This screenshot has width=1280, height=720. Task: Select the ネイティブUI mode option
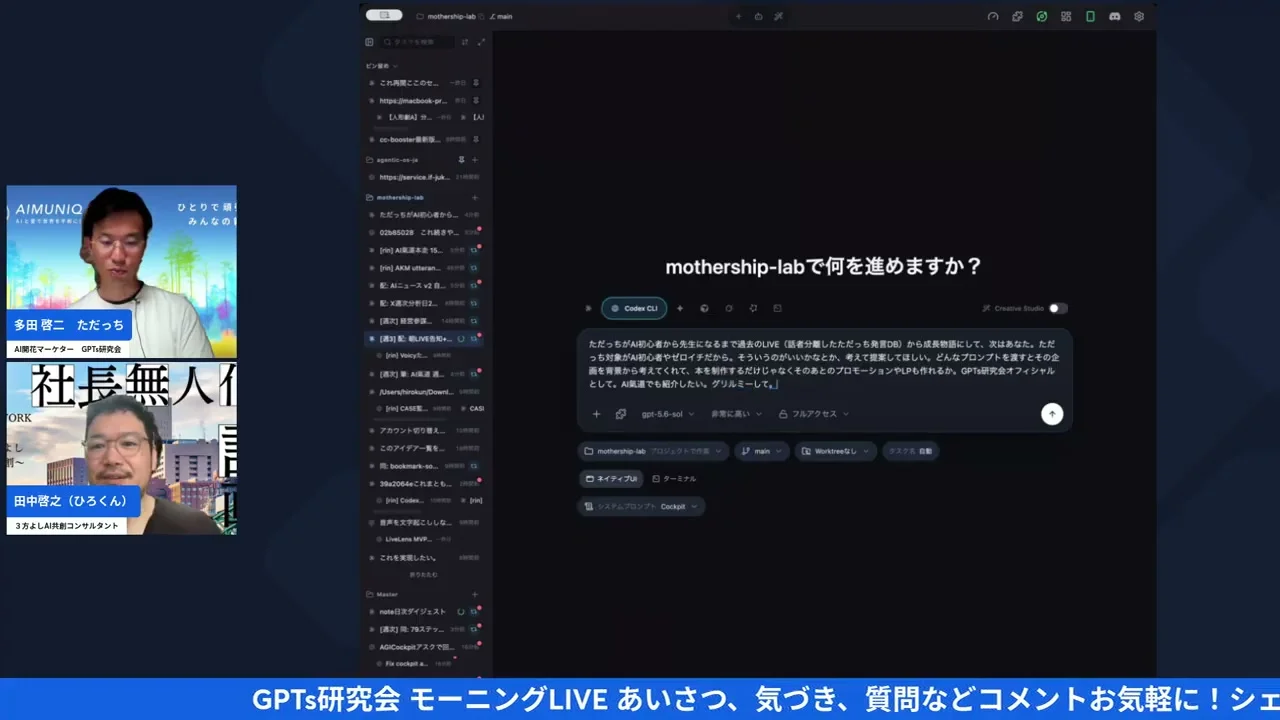611,479
